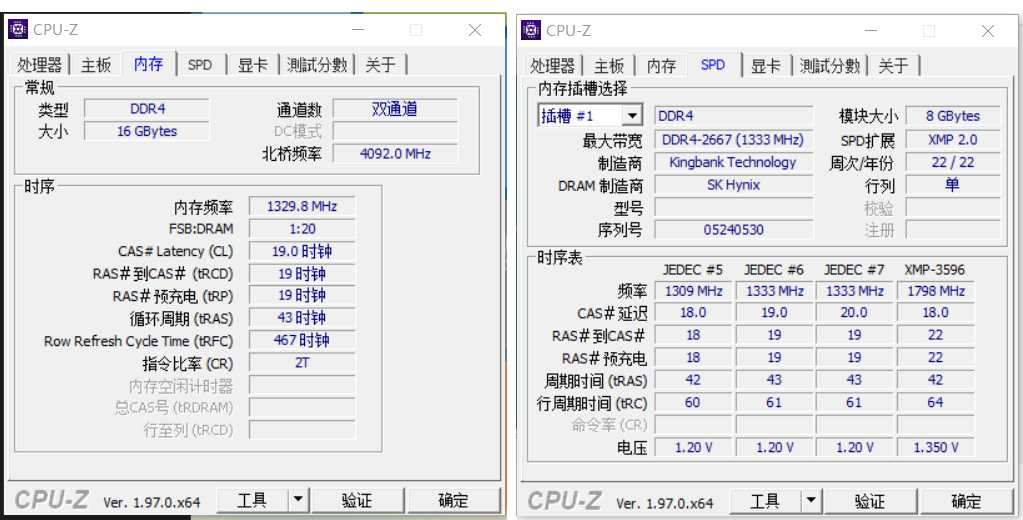This screenshot has height=520, width=1023.
Task: Expand 工具 dropdown arrow in right window
Action: click(810, 501)
